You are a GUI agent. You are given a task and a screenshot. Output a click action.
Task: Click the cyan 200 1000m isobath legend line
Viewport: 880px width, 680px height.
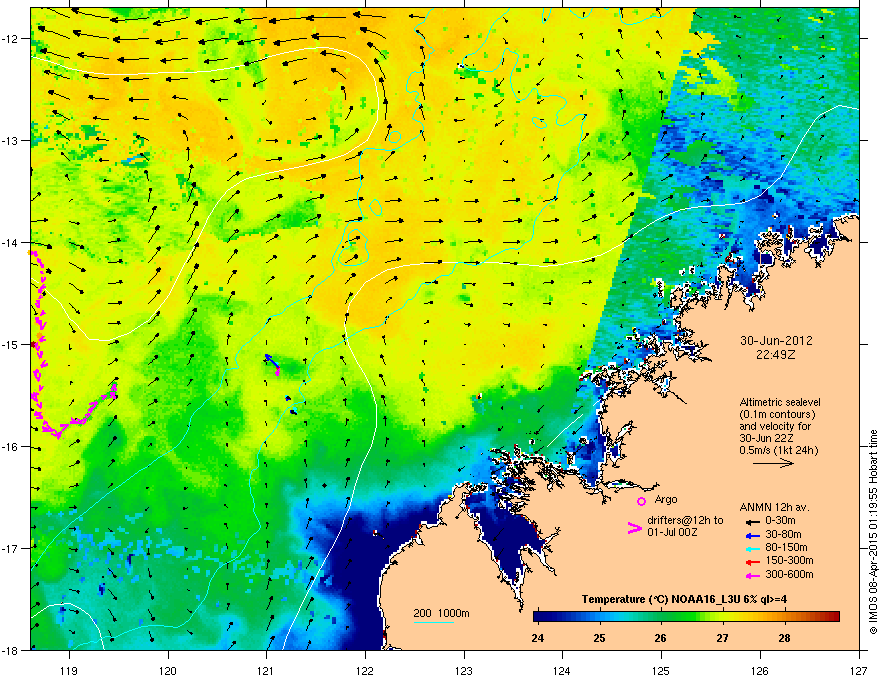[x=433, y=622]
